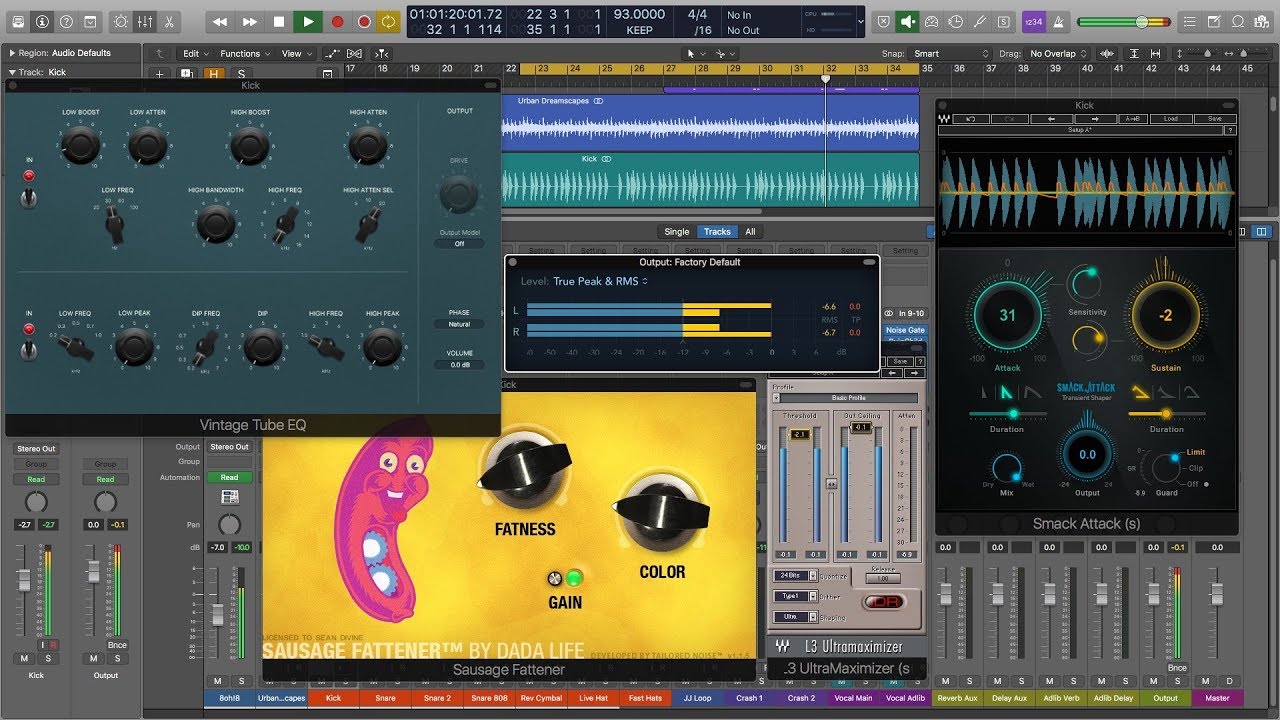This screenshot has width=1280, height=720.
Task: Rewind the playhead
Action: pyautogui.click(x=220, y=21)
